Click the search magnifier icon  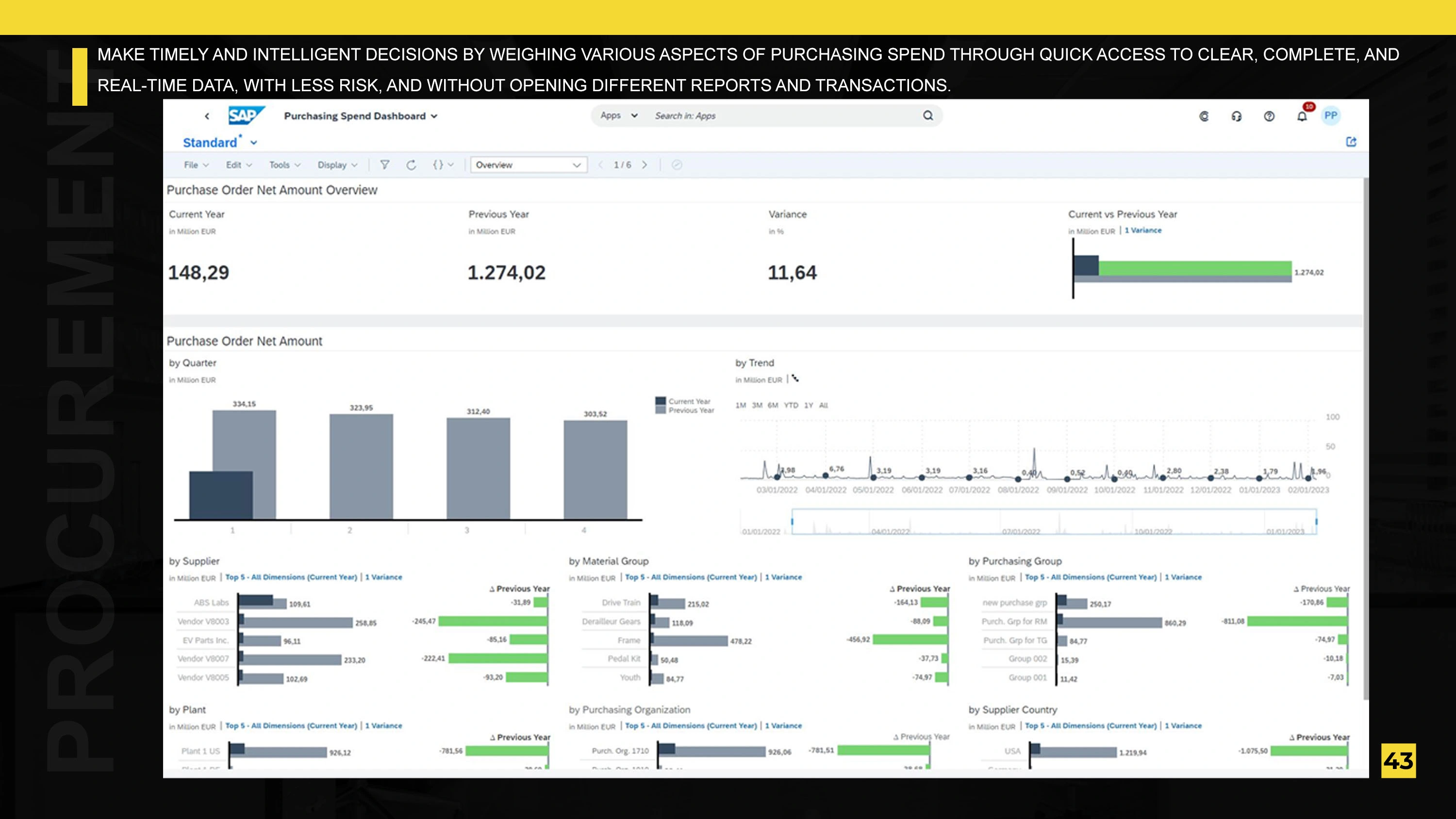click(927, 115)
